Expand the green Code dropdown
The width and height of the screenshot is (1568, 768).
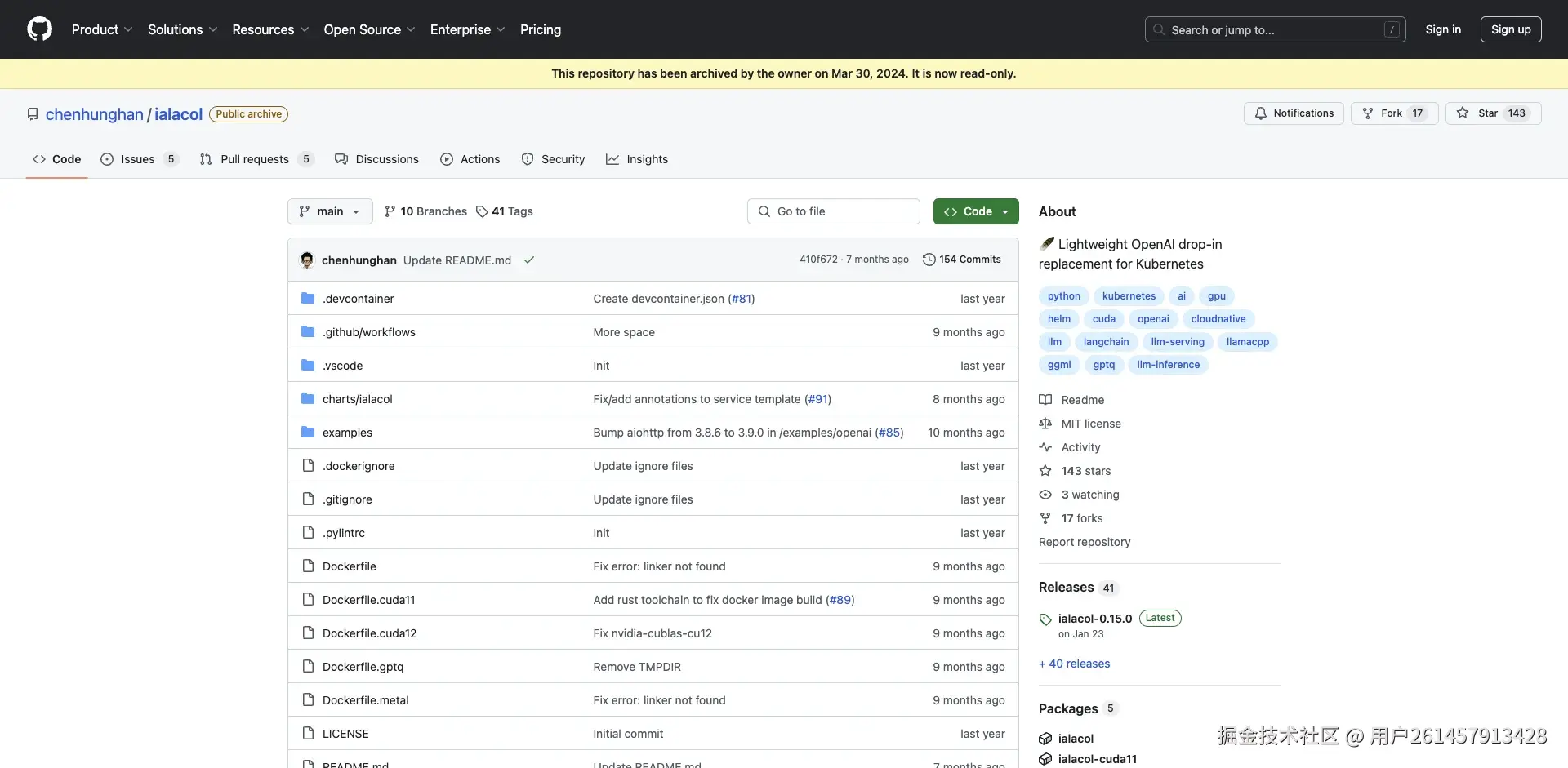point(976,211)
